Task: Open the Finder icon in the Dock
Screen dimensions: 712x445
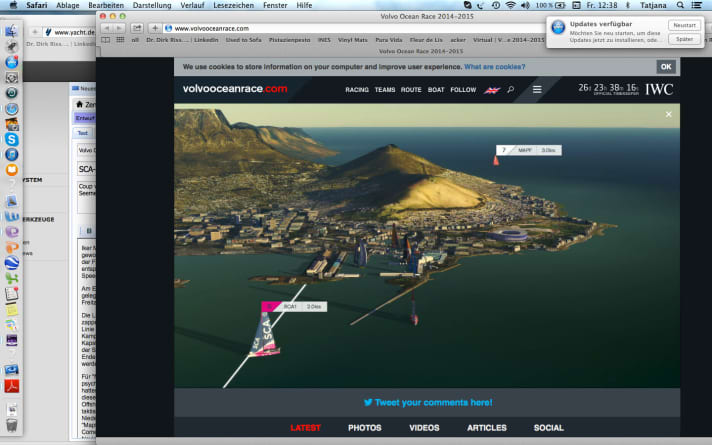Action: pos(11,31)
